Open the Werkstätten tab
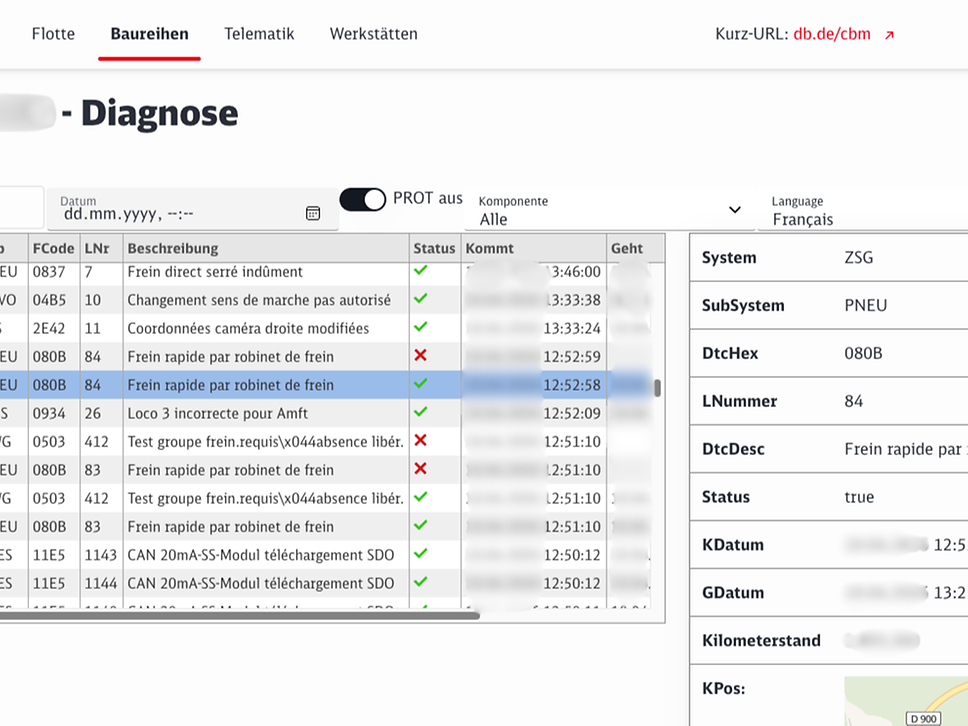This screenshot has height=726, width=968. [x=373, y=34]
